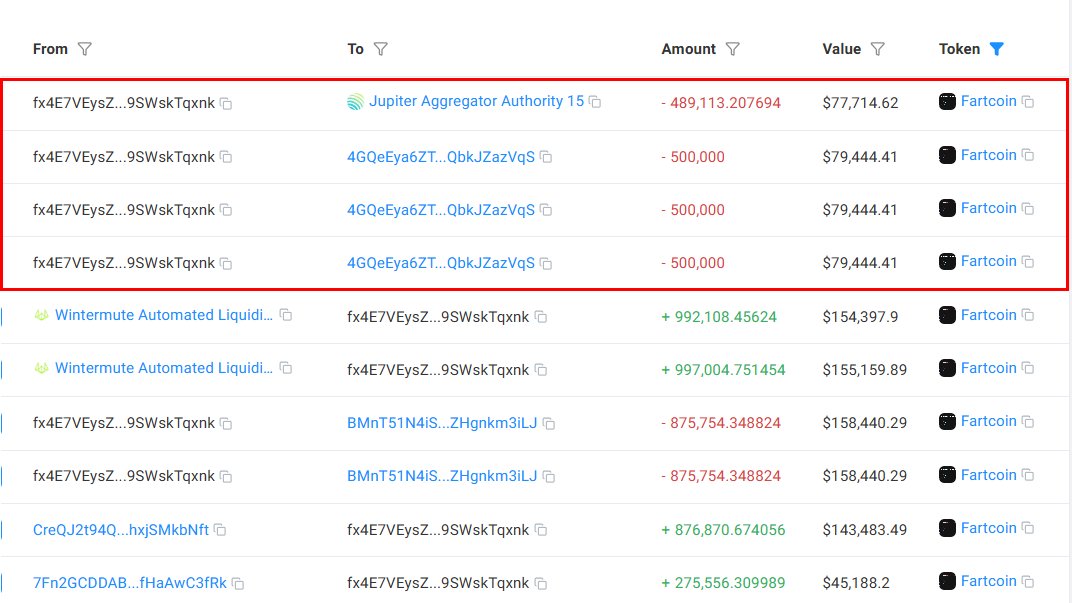This screenshot has width=1072, height=603.
Task: Select the amount + 992,108.45624
Action: pyautogui.click(x=719, y=317)
